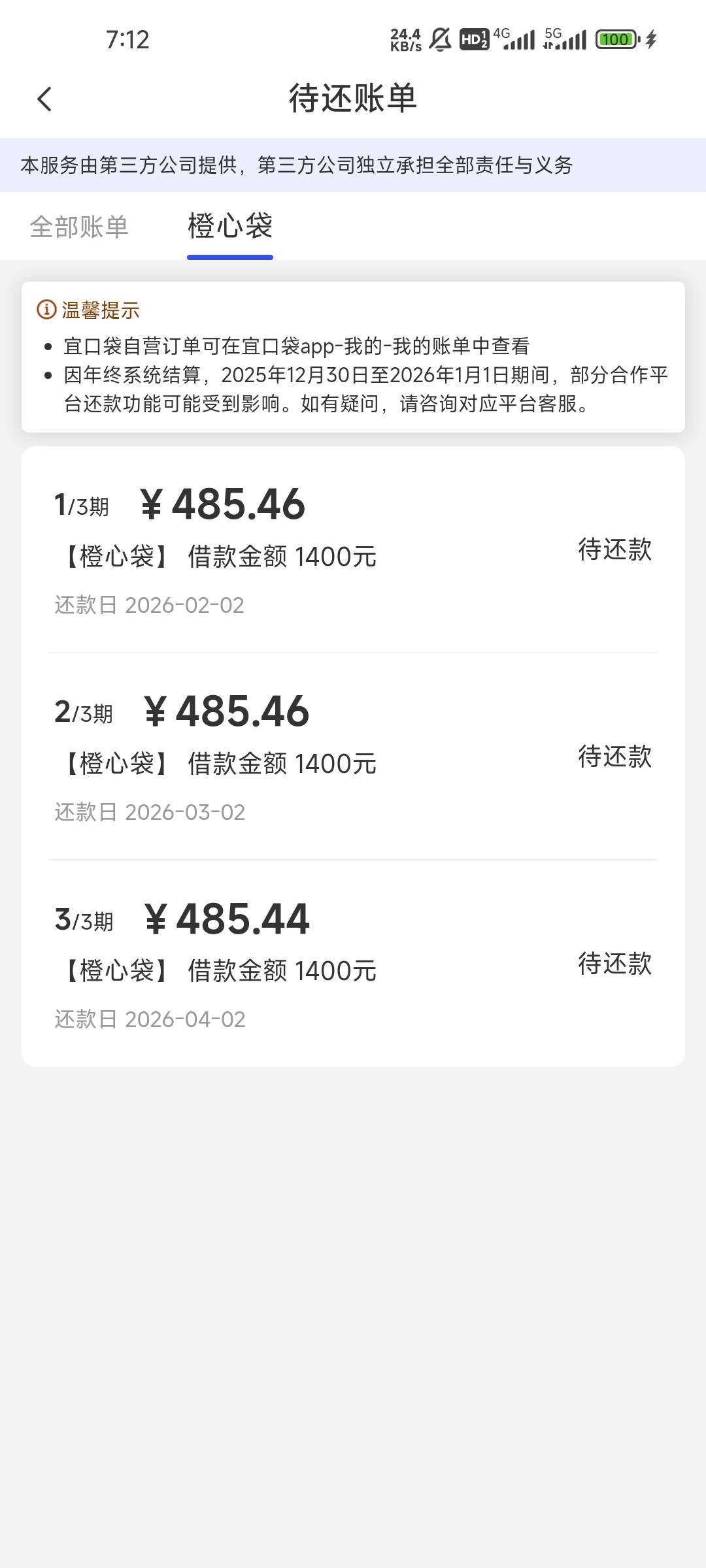Tap the 温馨提示 info icon

tap(46, 310)
